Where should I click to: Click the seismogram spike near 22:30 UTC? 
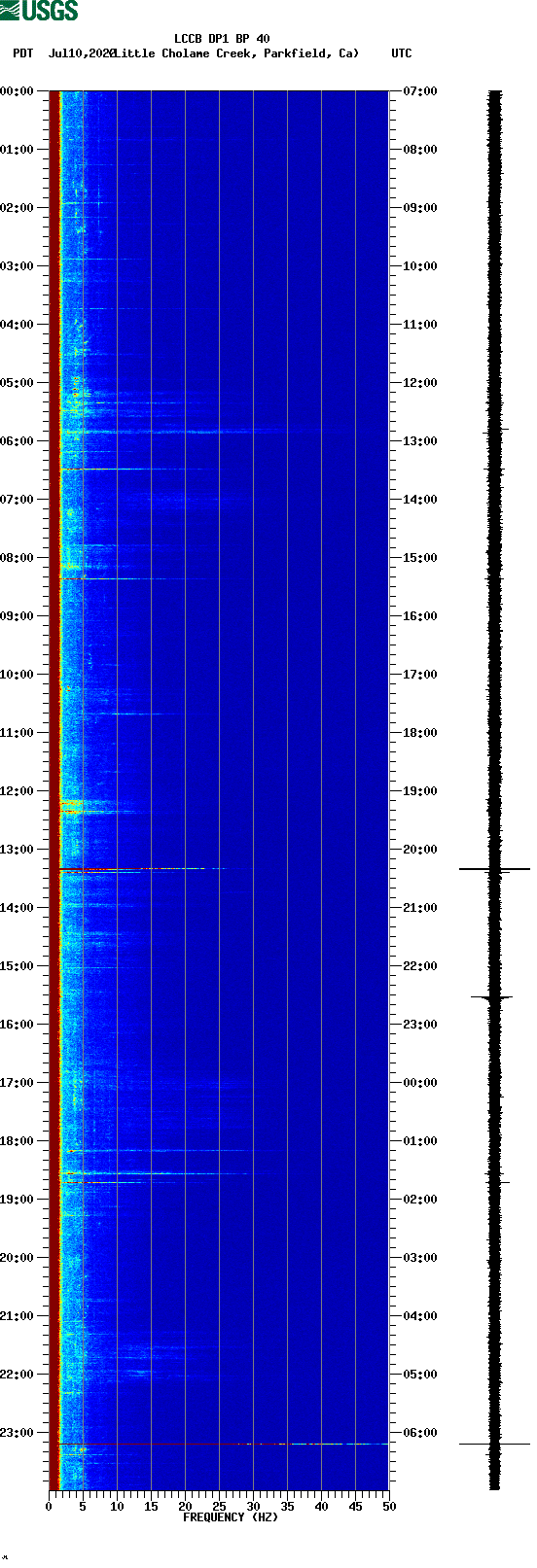tap(492, 996)
